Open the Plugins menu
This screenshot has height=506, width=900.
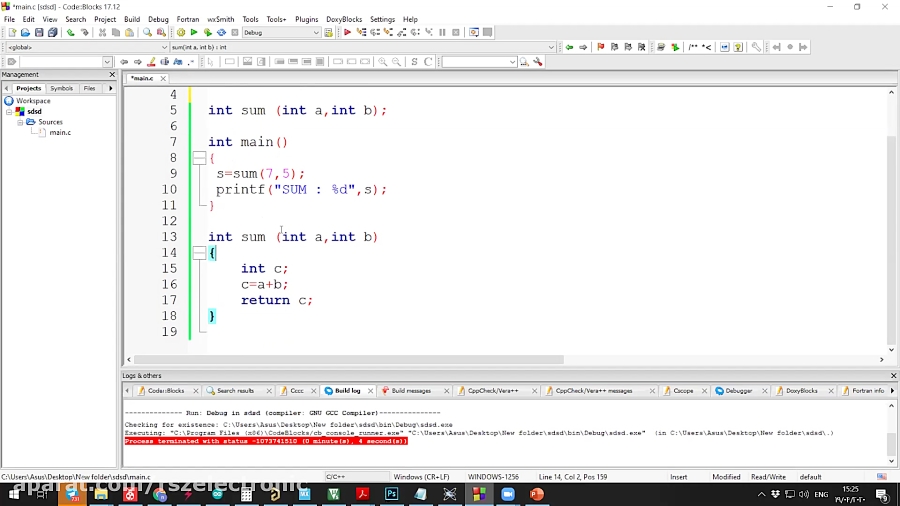pos(306,19)
